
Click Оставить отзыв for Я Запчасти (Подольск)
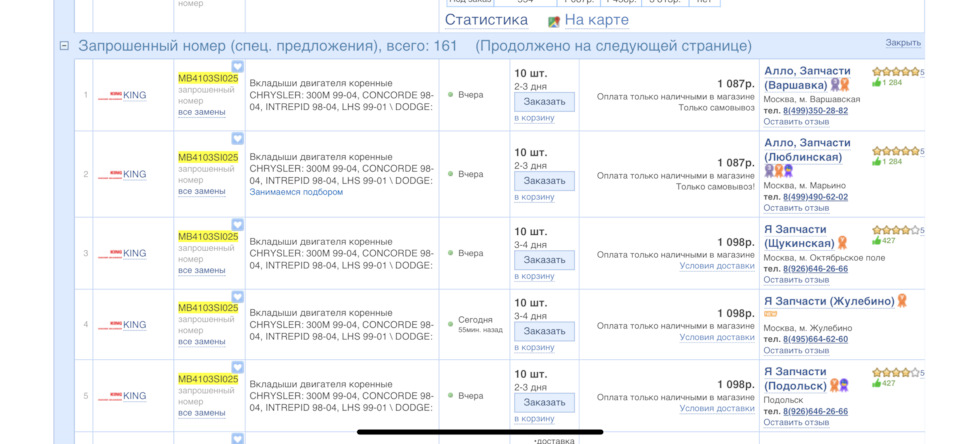(796, 423)
